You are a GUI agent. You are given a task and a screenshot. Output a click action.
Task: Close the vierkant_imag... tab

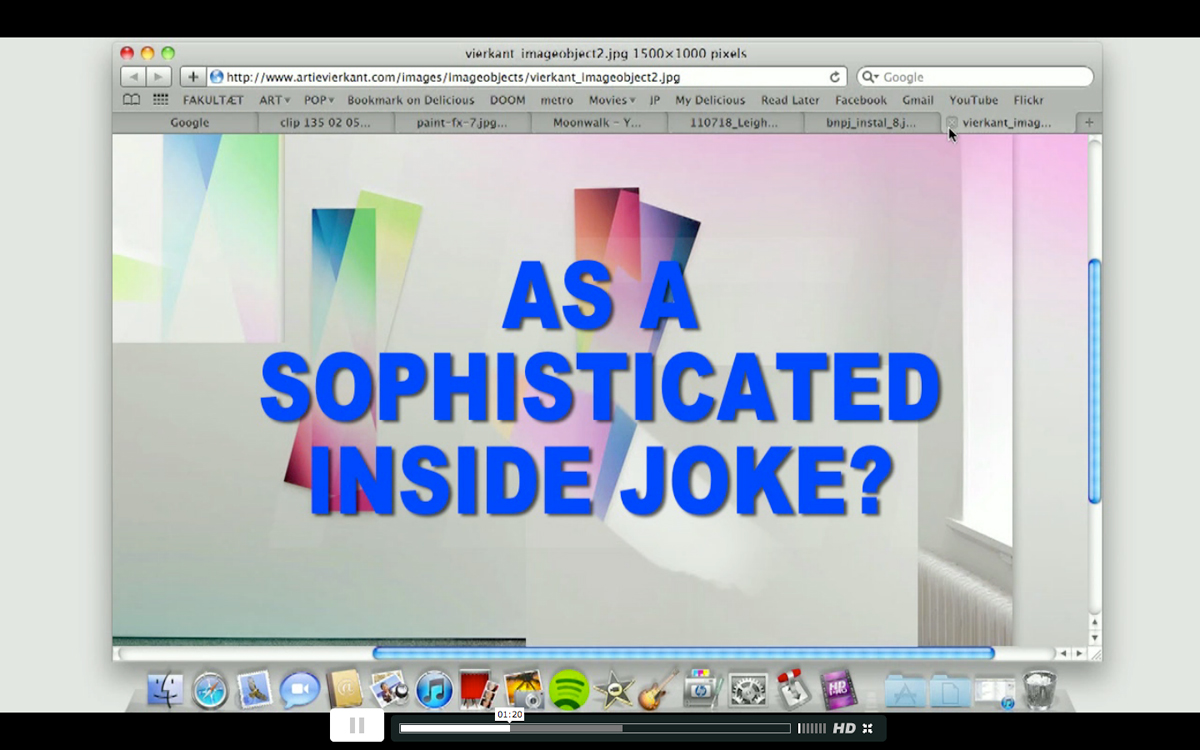click(952, 123)
